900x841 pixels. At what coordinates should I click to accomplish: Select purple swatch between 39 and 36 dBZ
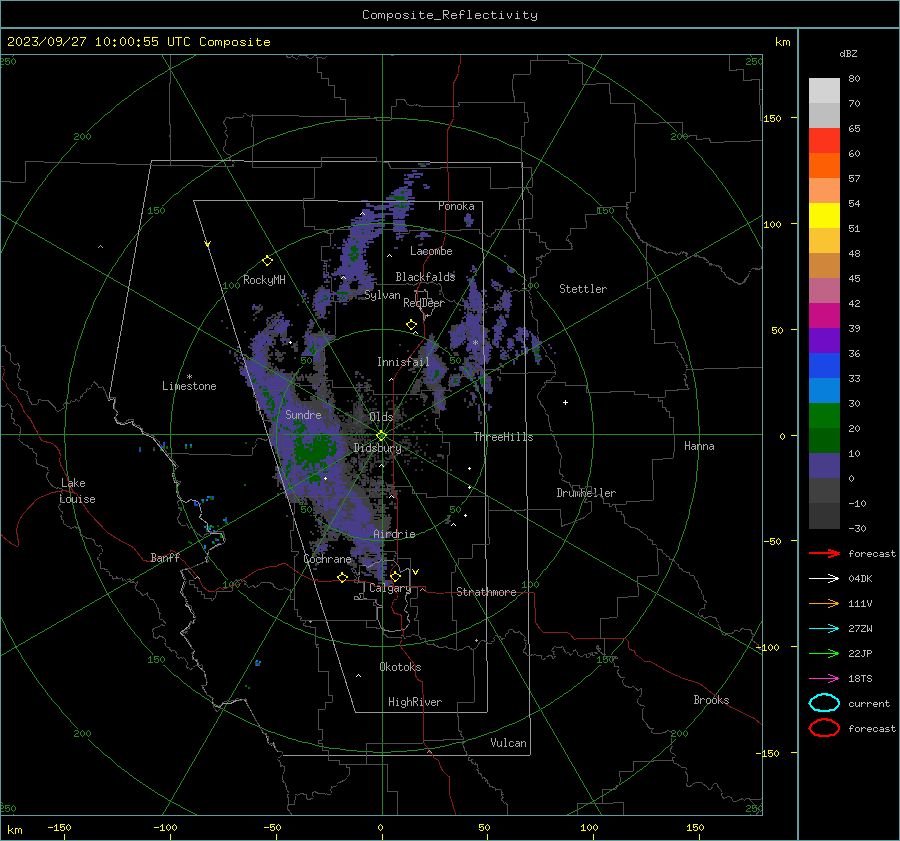coord(824,340)
